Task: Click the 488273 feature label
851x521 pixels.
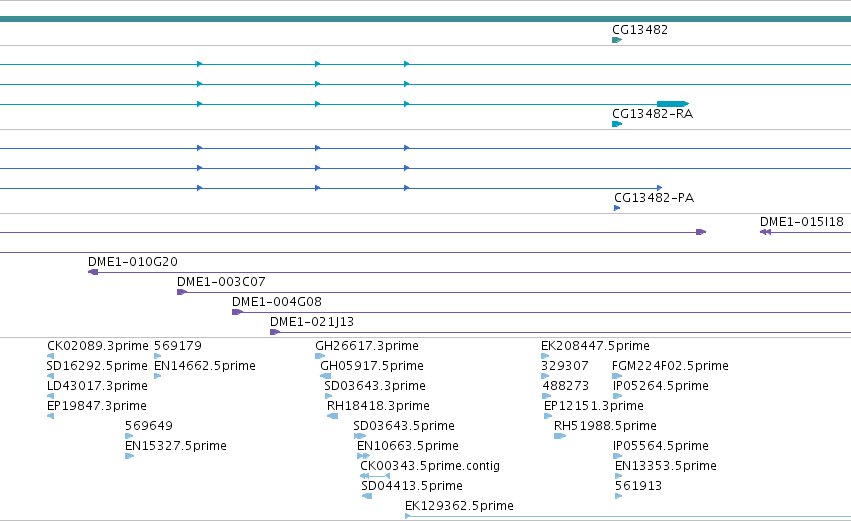Action: [x=566, y=386]
